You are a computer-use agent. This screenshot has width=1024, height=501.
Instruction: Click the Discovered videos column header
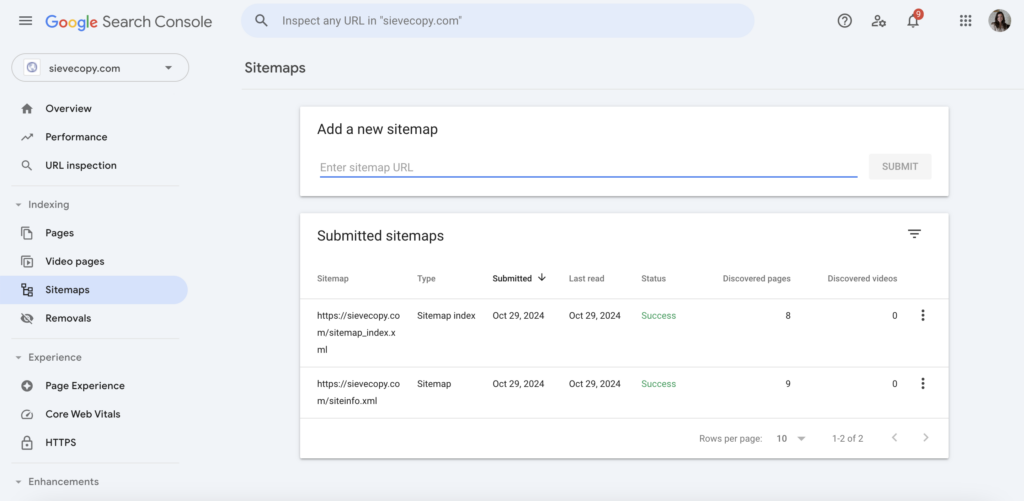pos(862,278)
